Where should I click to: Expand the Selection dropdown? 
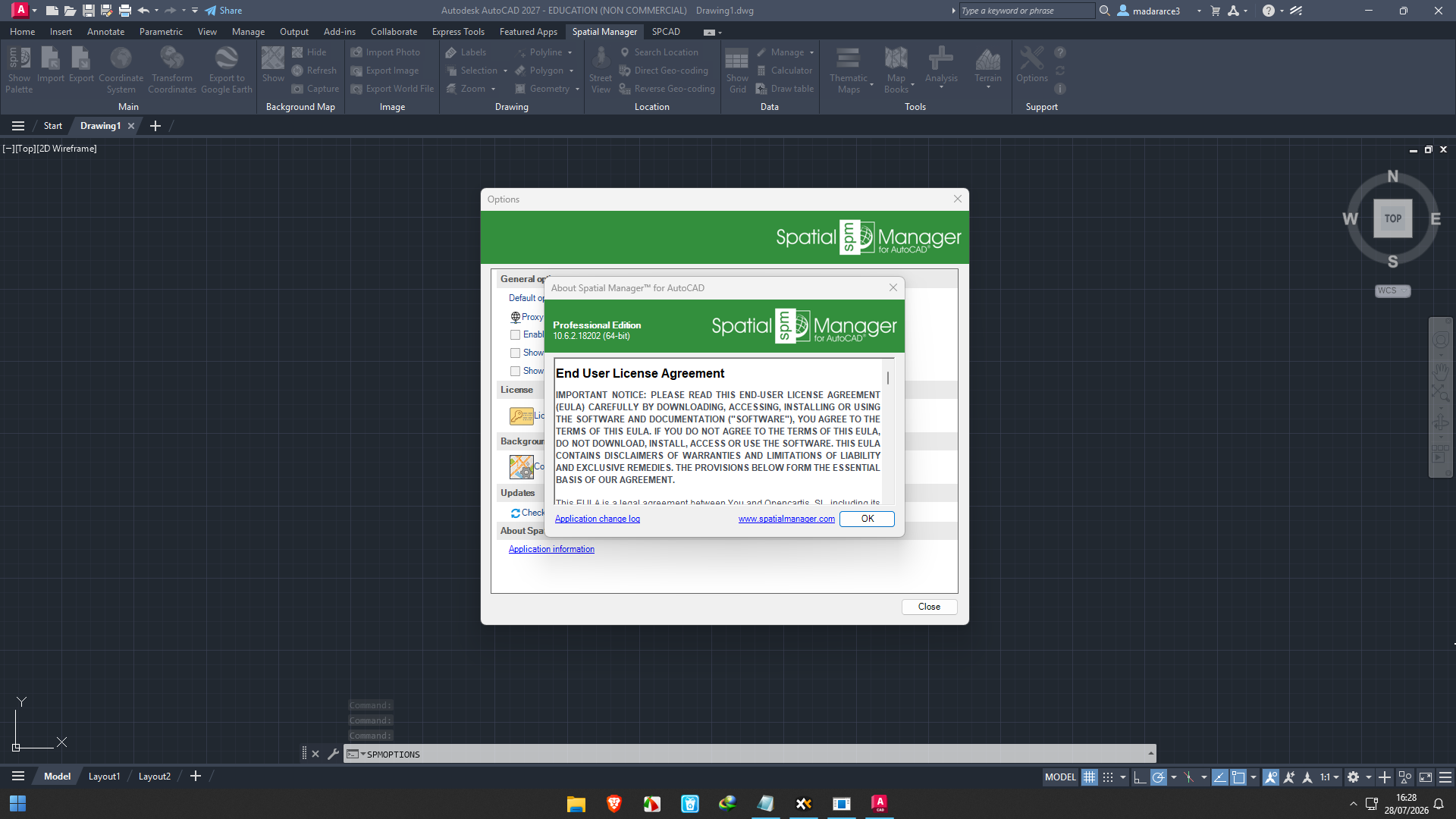[x=505, y=71]
